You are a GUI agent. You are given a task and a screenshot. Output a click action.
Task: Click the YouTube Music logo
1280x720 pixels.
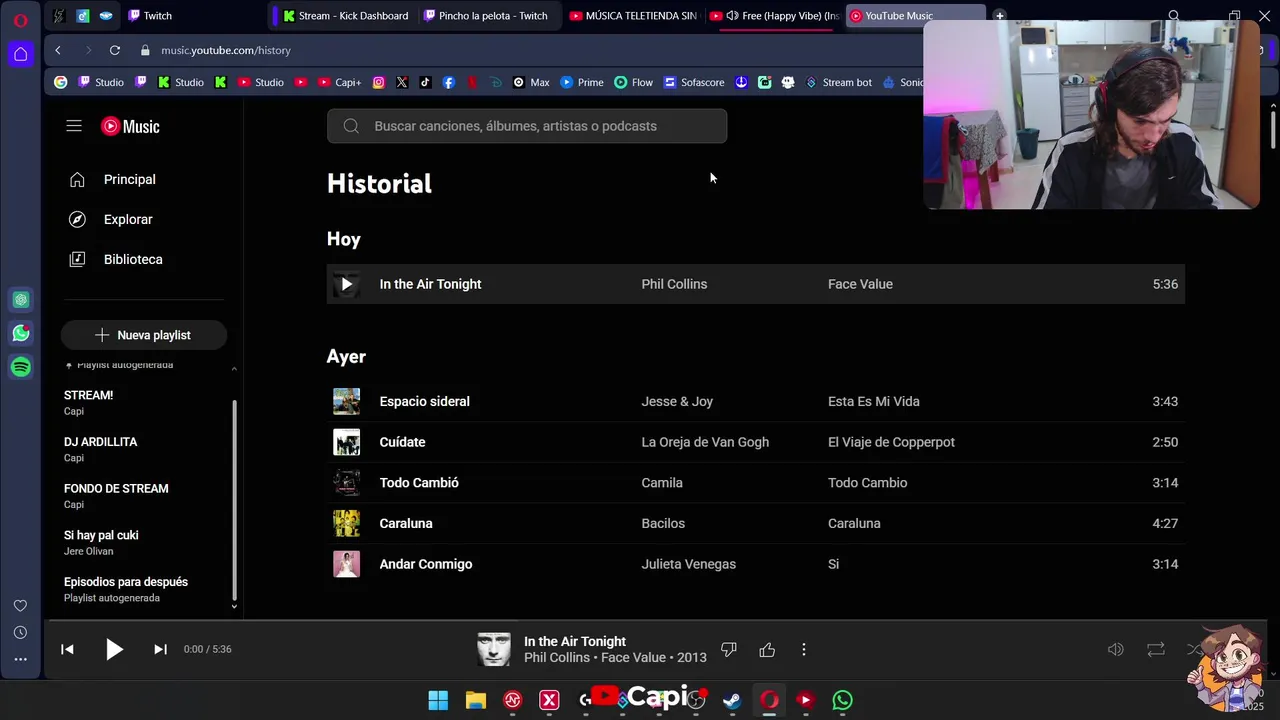pos(130,126)
